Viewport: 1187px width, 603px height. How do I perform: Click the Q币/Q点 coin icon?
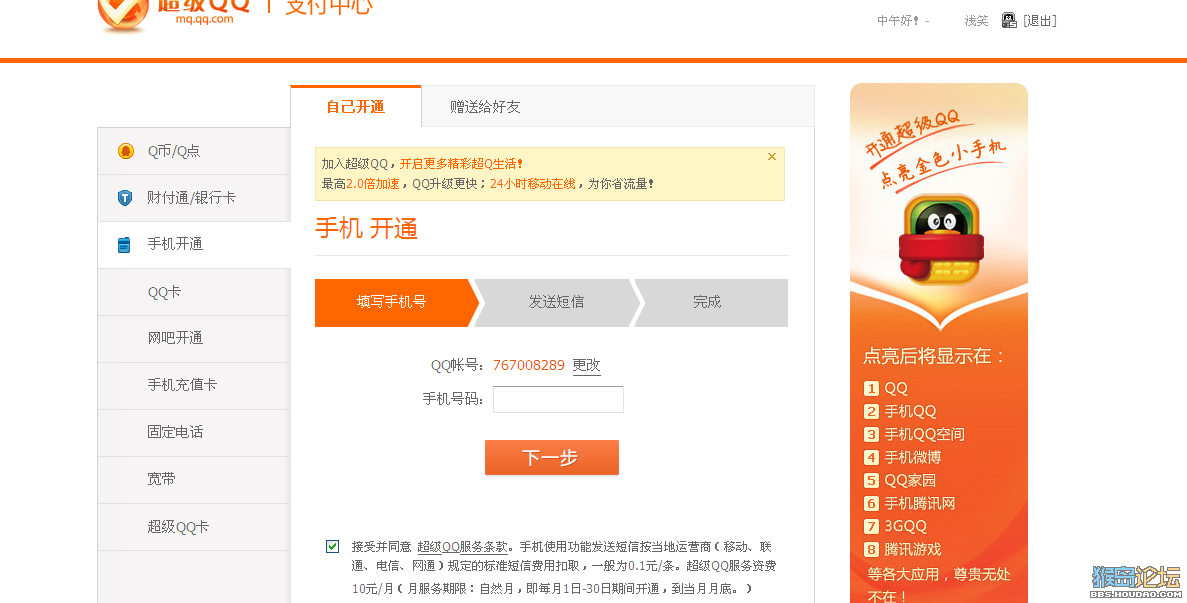click(126, 151)
